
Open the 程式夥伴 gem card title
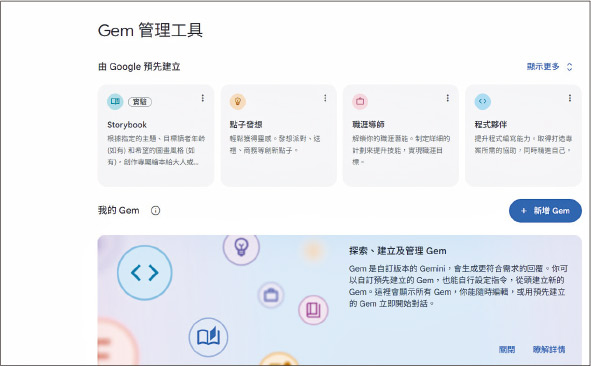click(x=491, y=124)
